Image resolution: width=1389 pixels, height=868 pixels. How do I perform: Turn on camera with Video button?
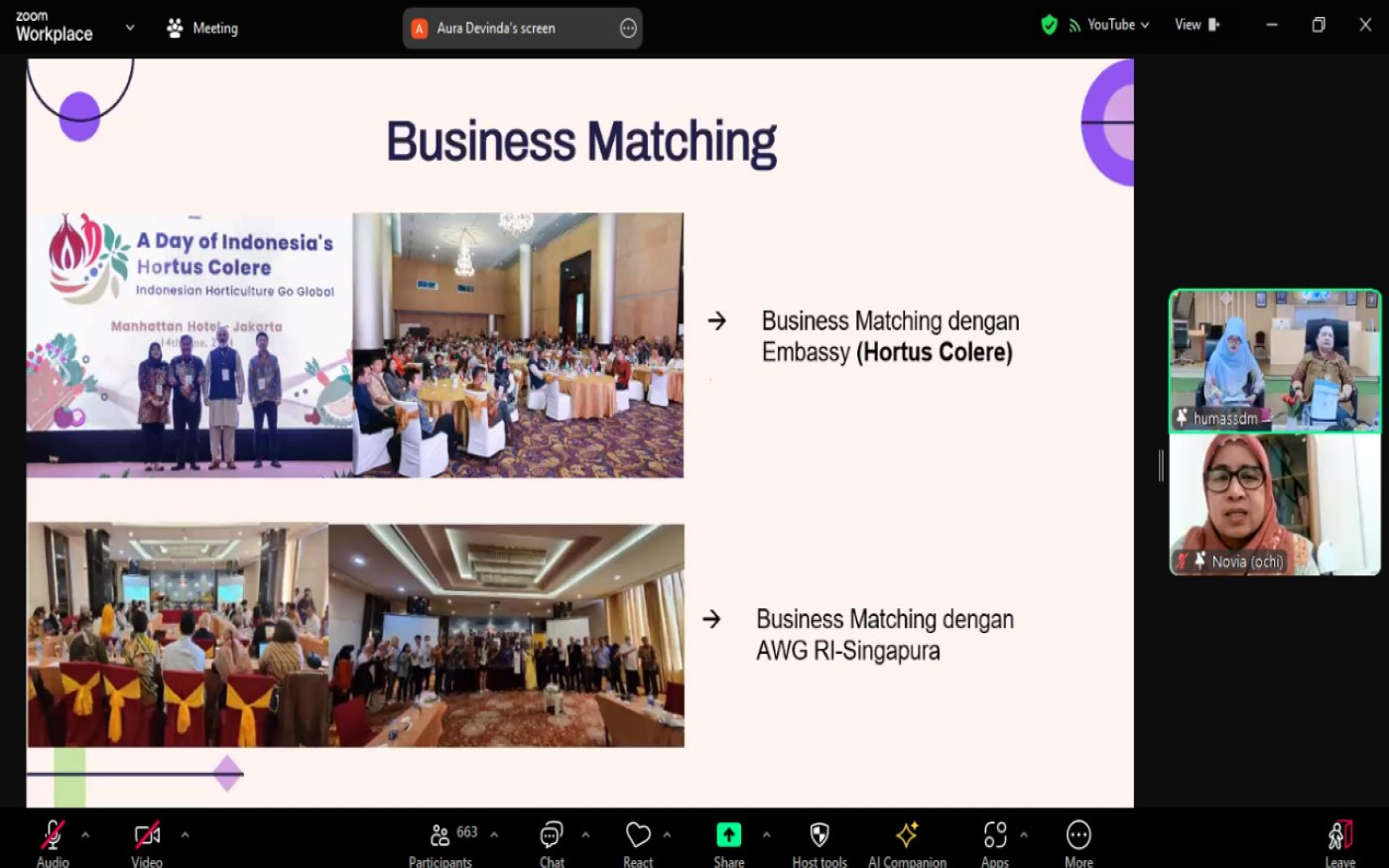[x=147, y=836]
